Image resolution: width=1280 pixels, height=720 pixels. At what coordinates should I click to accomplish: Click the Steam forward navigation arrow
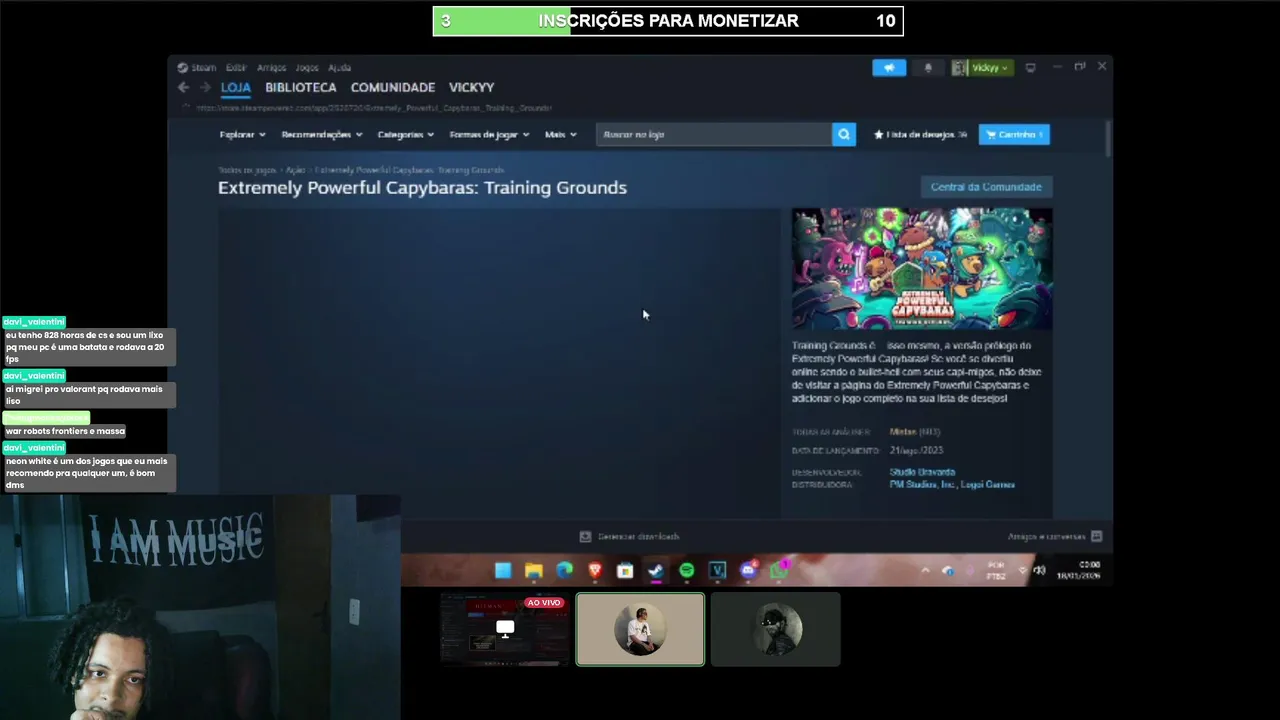click(205, 87)
